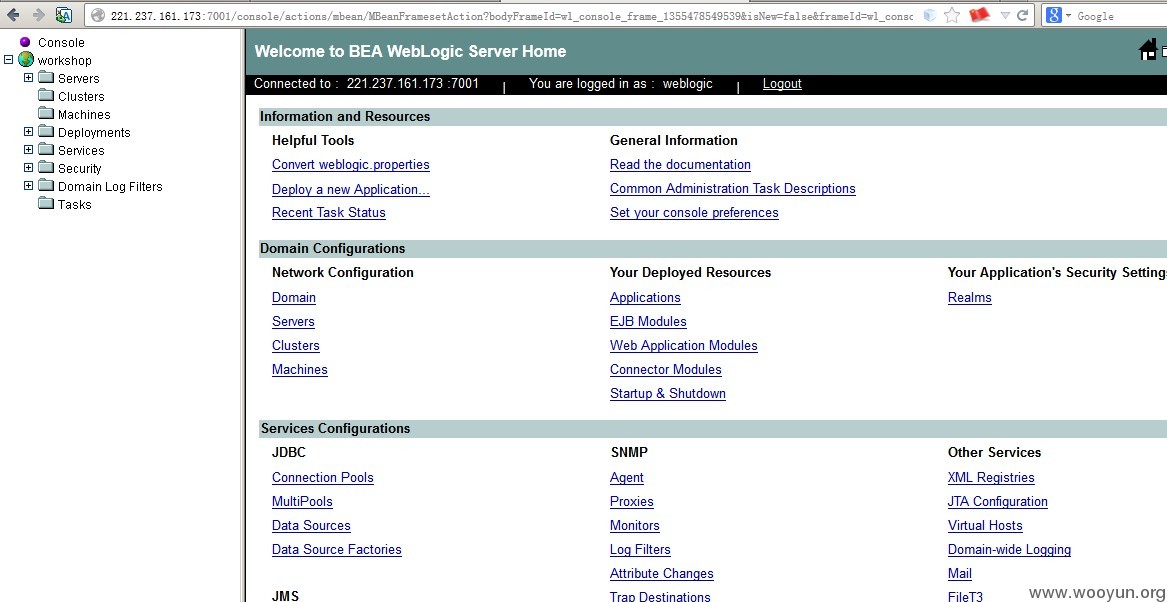This screenshot has height=602, width=1167.
Task: Open the Machines link under Network Configuration
Action: 300,370
